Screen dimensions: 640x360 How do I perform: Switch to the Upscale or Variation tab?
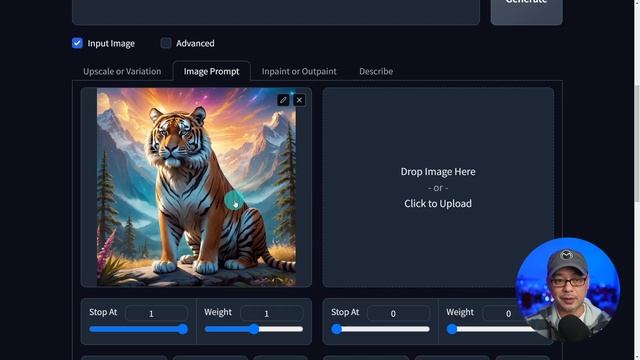click(122, 71)
